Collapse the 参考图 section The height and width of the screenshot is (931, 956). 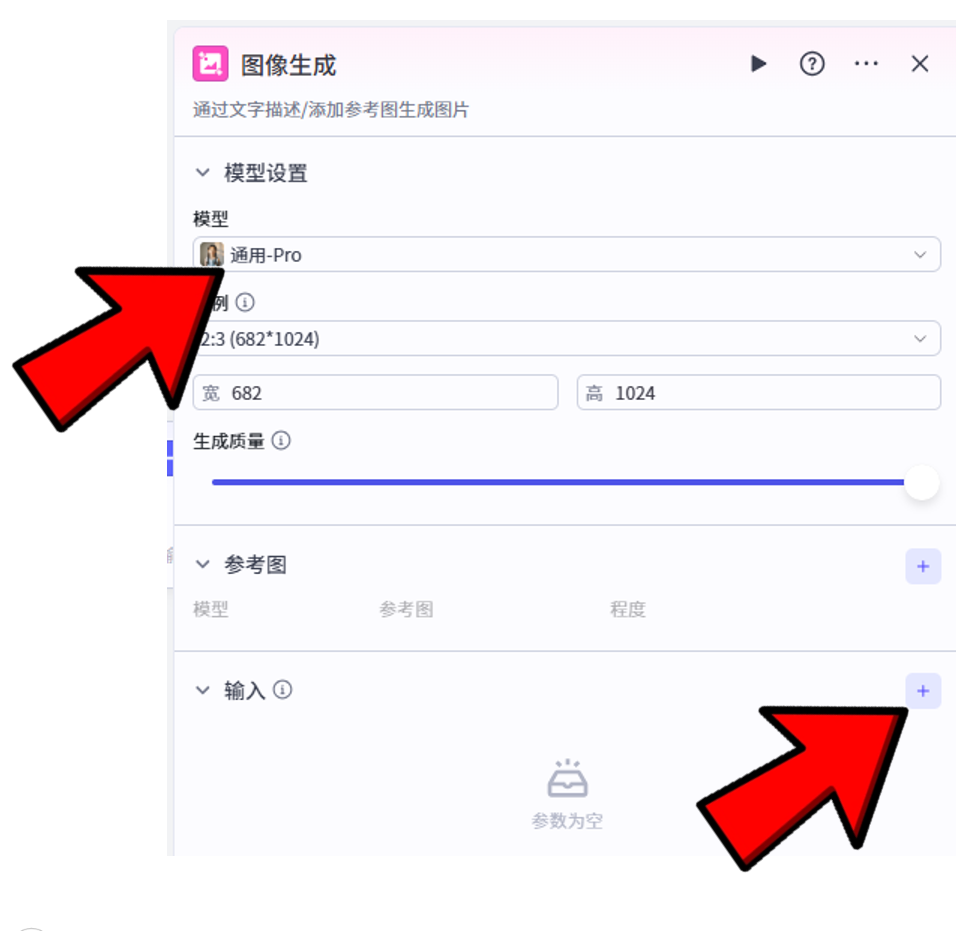202,564
